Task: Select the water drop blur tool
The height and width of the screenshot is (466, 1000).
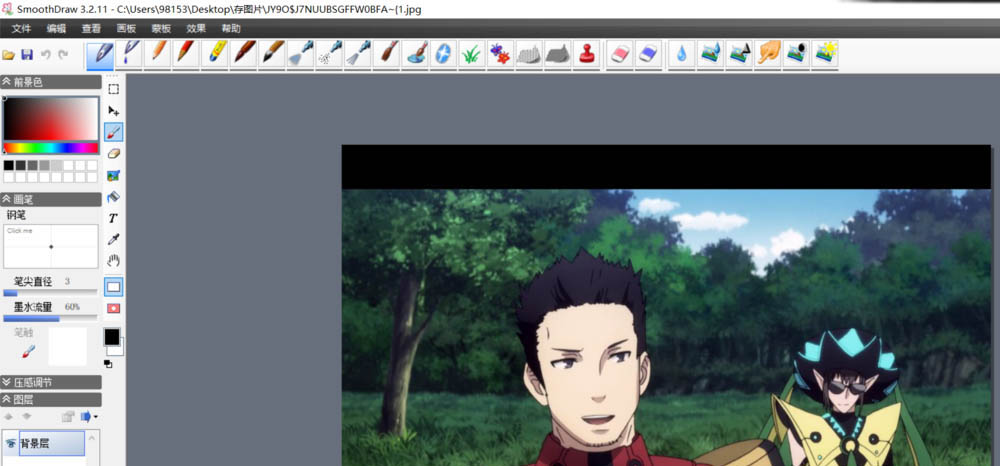Action: (x=682, y=54)
